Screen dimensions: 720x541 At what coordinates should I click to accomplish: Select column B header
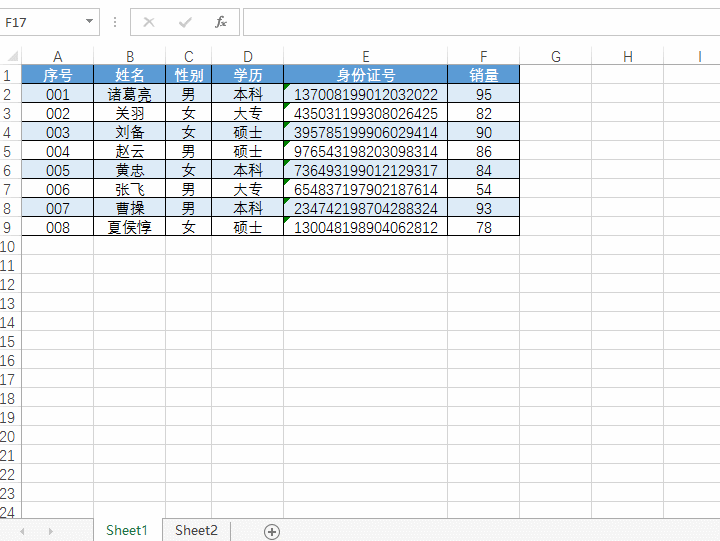coord(130,56)
